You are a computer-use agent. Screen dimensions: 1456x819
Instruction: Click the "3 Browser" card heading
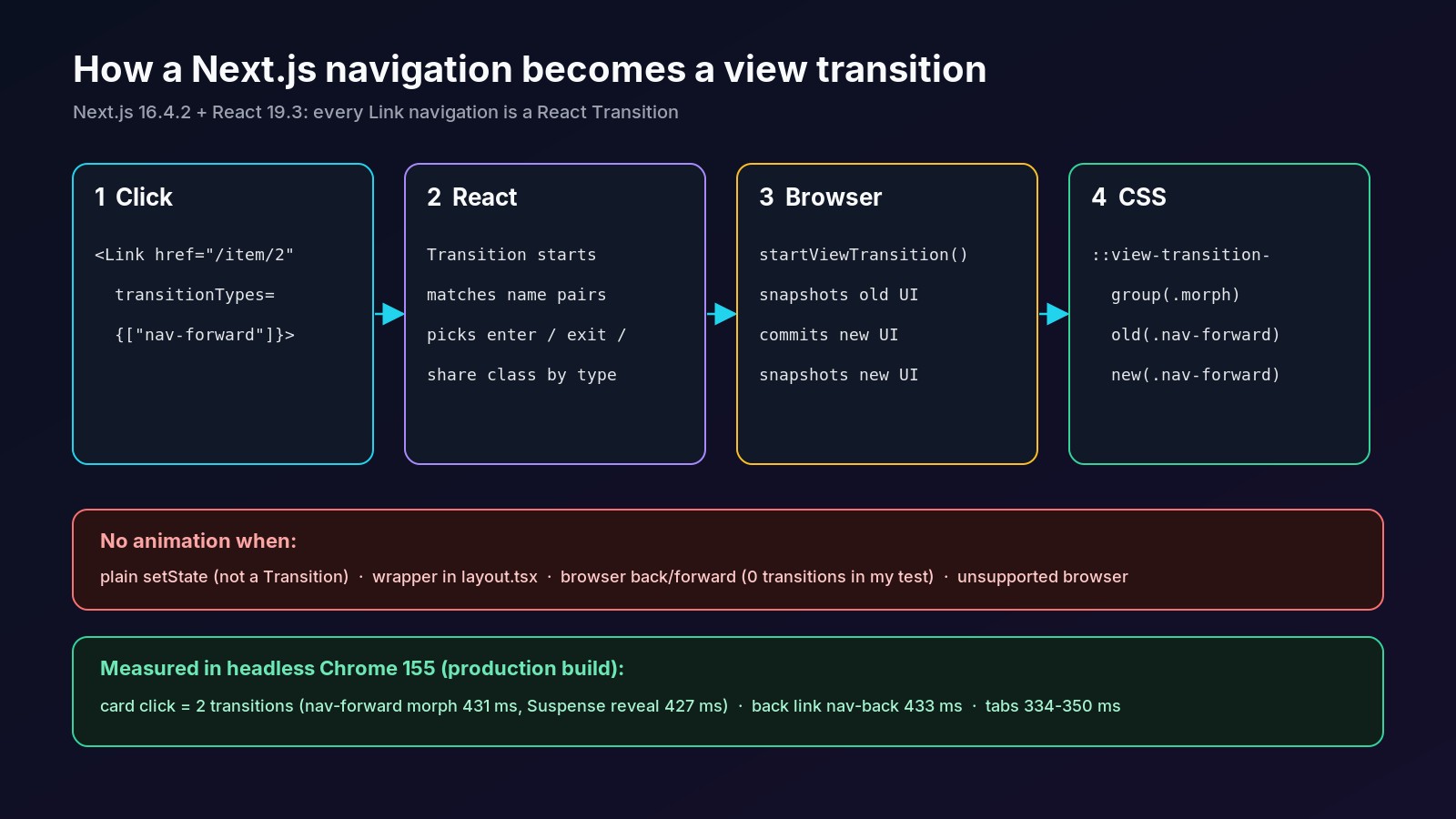click(x=821, y=197)
